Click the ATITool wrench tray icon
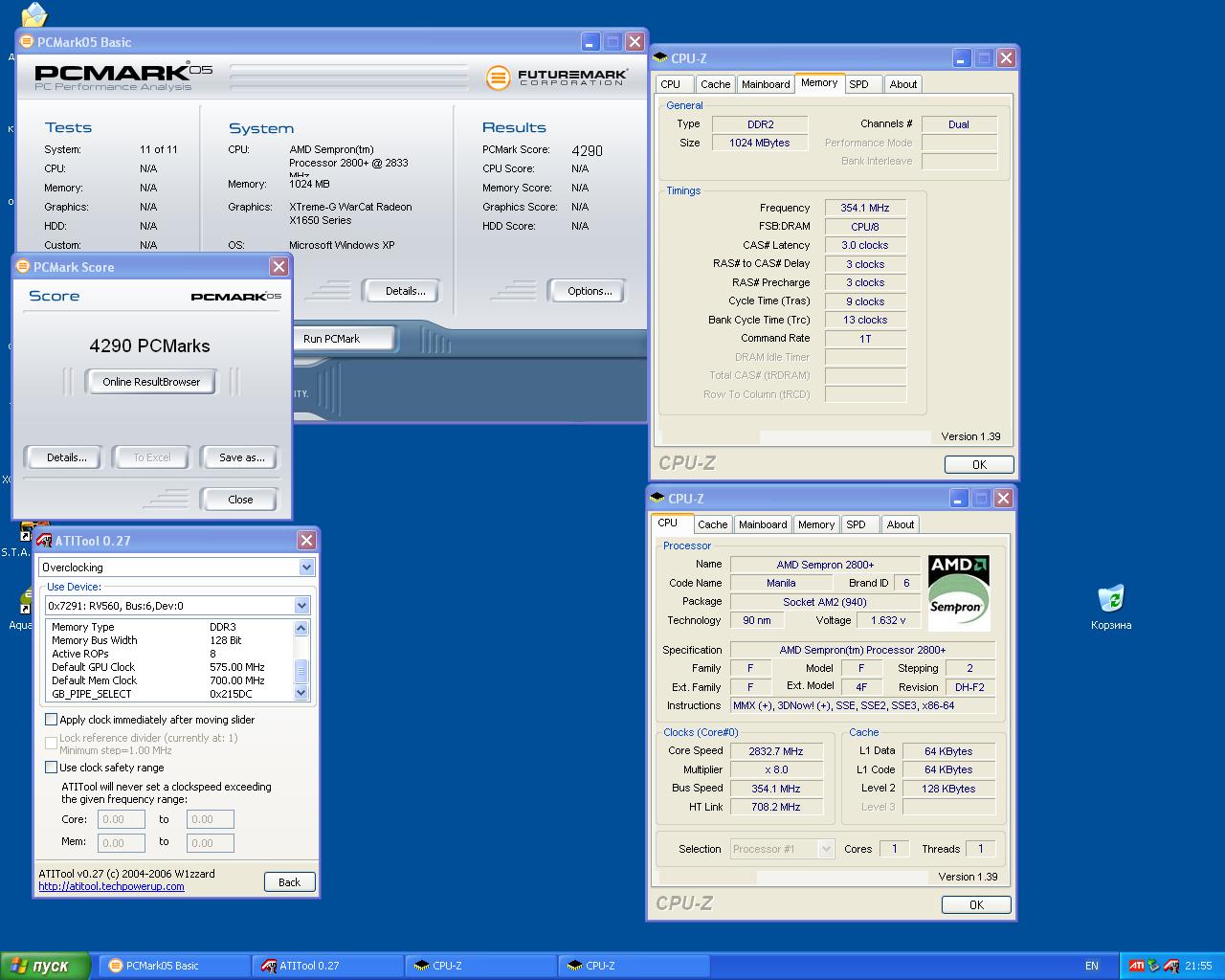 1171,966
